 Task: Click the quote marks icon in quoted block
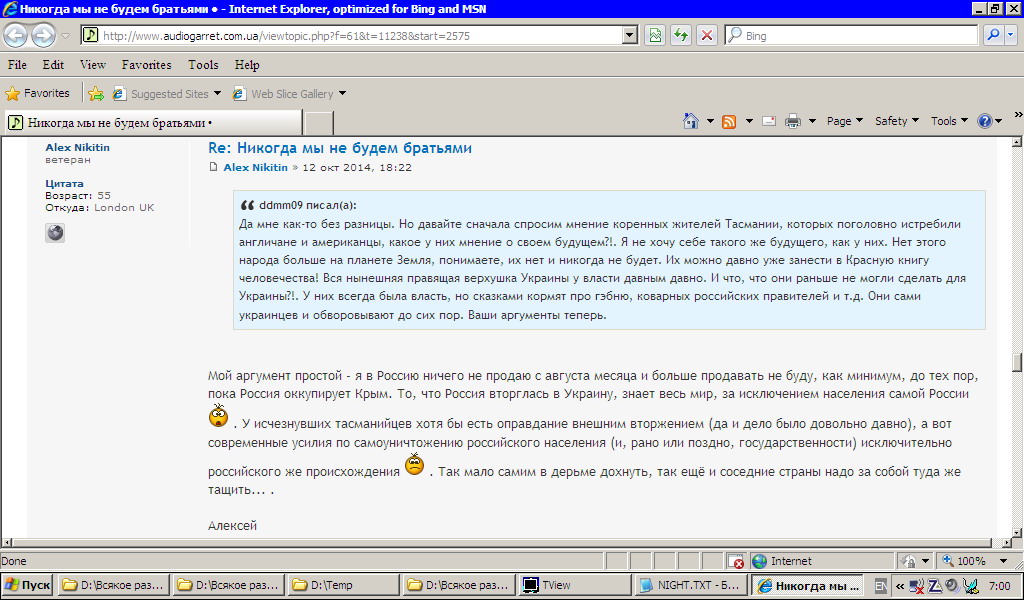coord(247,206)
